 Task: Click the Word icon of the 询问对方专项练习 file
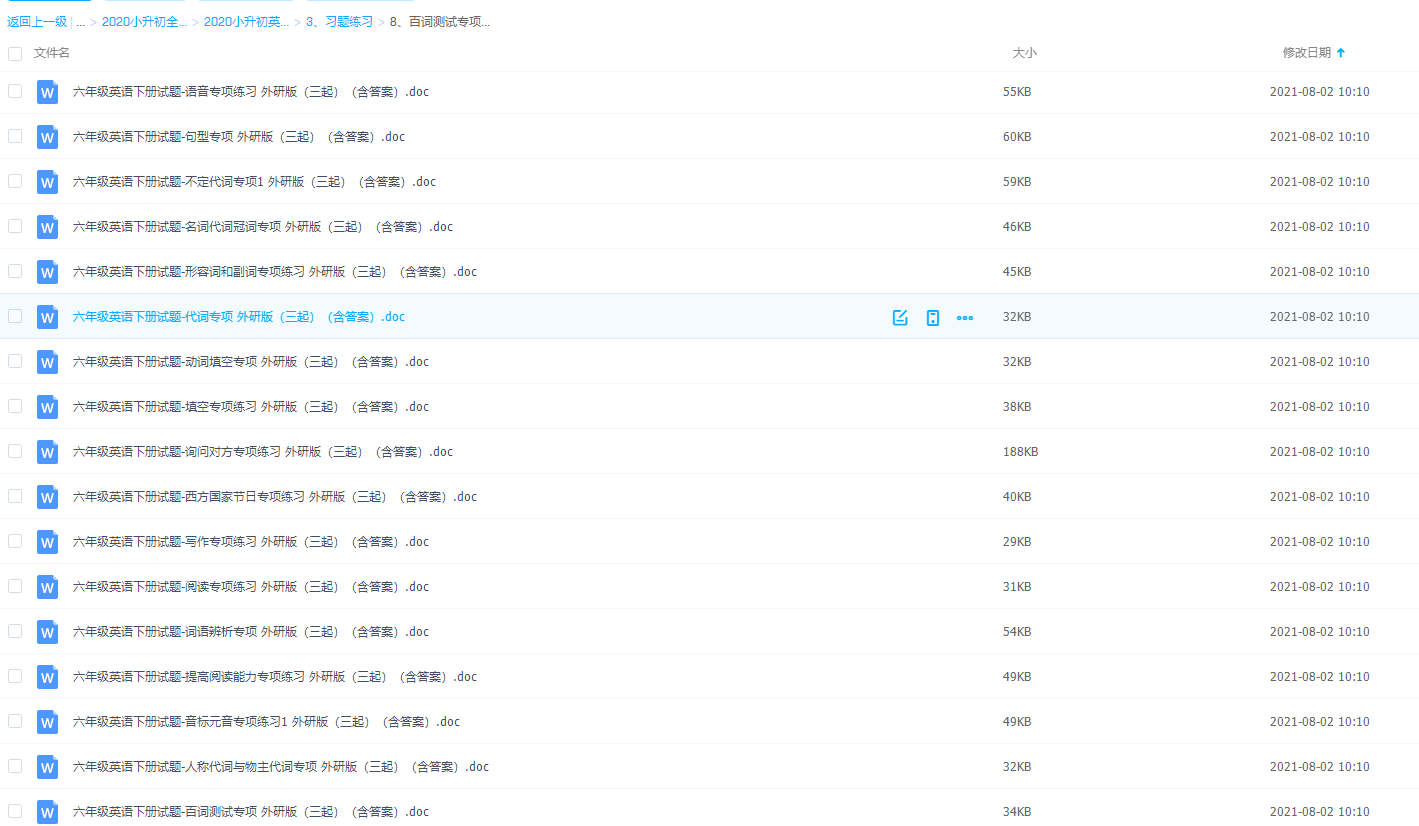47,452
